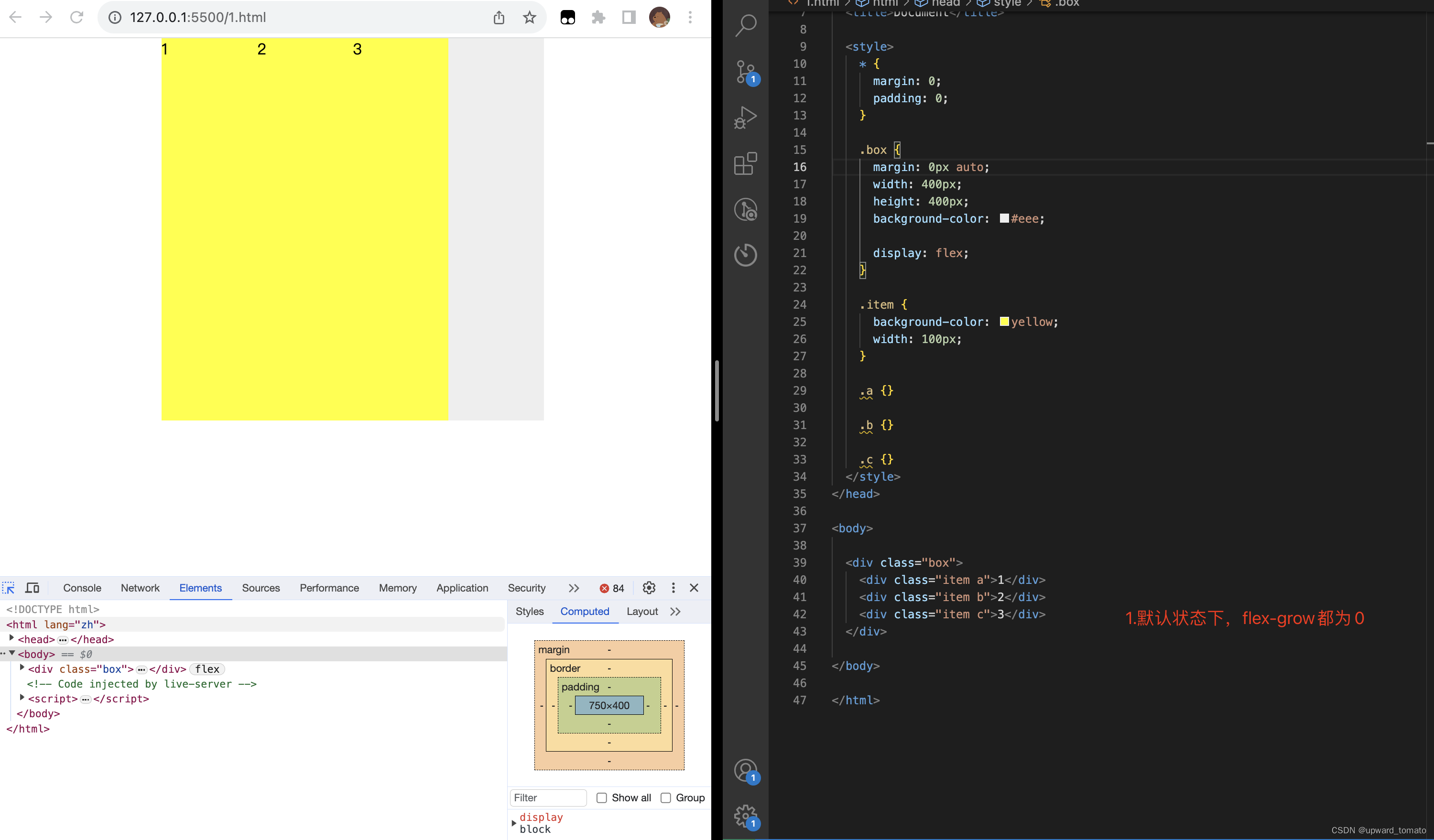1434x840 pixels.
Task: Open the Extensions view in VS Code
Action: coord(746,164)
